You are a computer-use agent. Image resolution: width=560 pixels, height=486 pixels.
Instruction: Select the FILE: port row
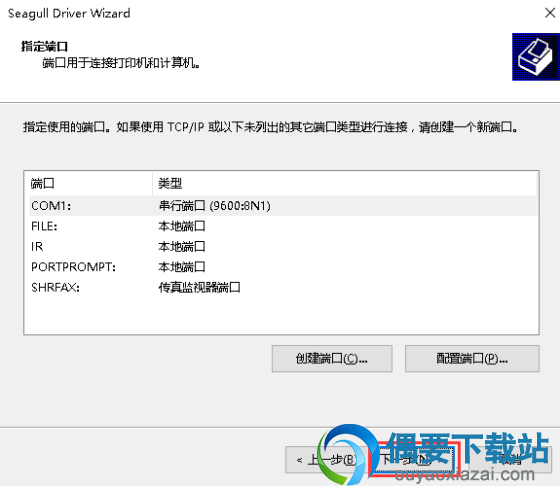click(282, 226)
